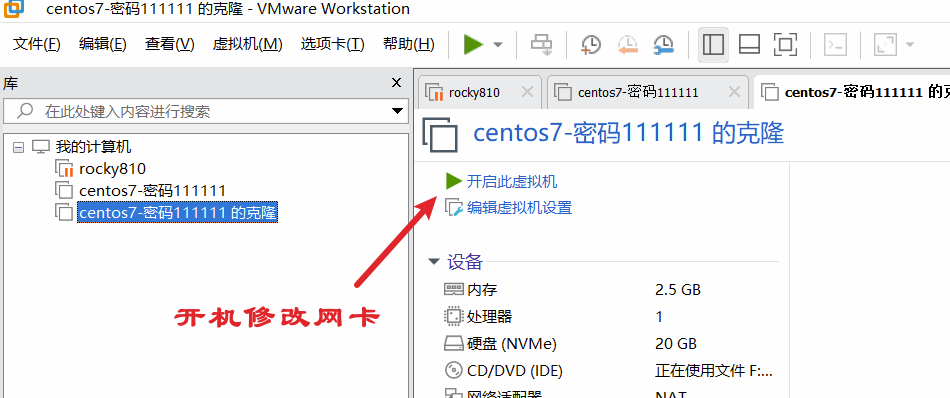Toggle the thumbnail bar view icon

coord(749,44)
